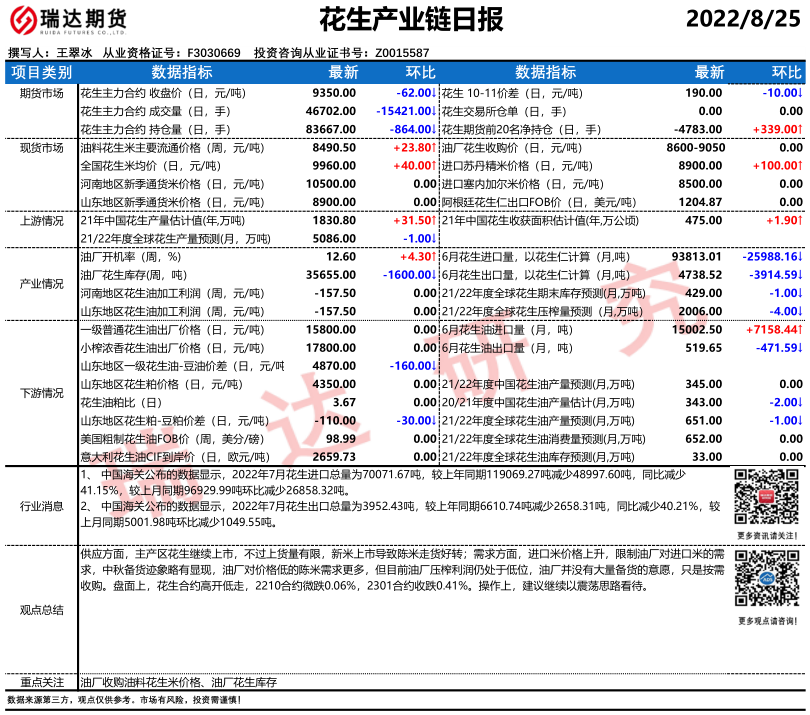
Task: Click the Ruida Futures logo
Action: (67, 21)
